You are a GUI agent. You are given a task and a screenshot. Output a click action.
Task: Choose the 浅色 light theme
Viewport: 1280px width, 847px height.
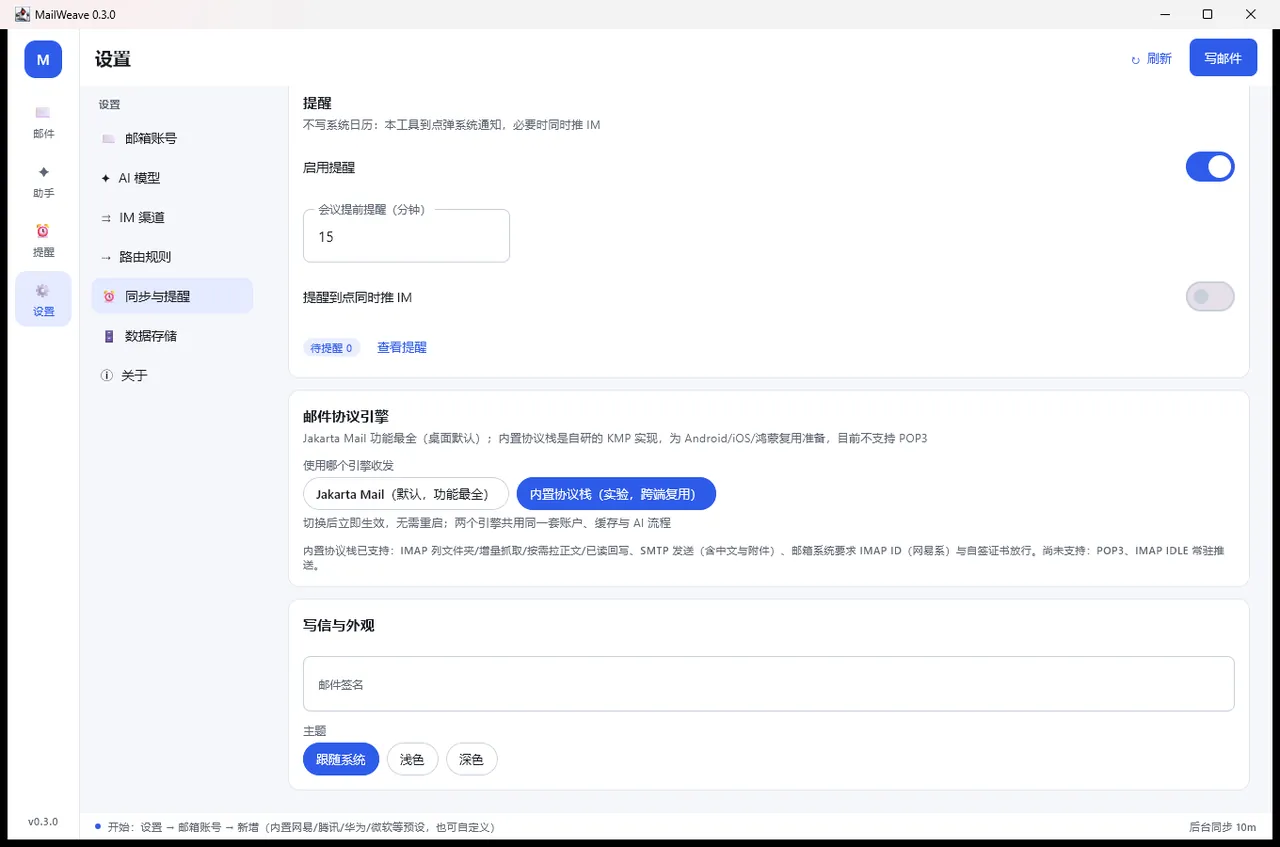tap(412, 759)
